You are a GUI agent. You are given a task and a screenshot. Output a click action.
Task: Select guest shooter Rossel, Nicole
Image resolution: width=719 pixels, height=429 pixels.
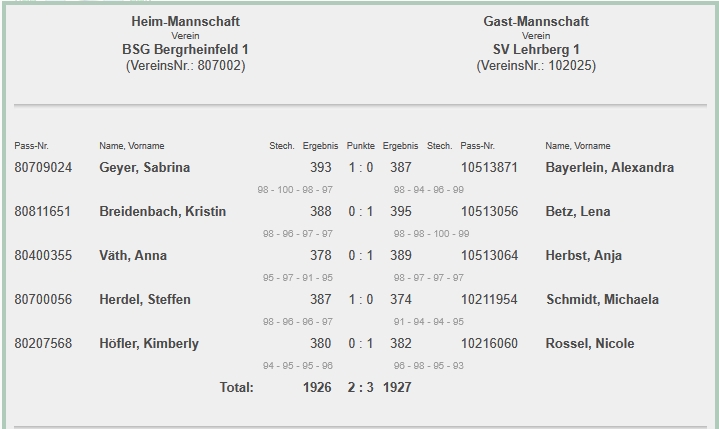589,344
